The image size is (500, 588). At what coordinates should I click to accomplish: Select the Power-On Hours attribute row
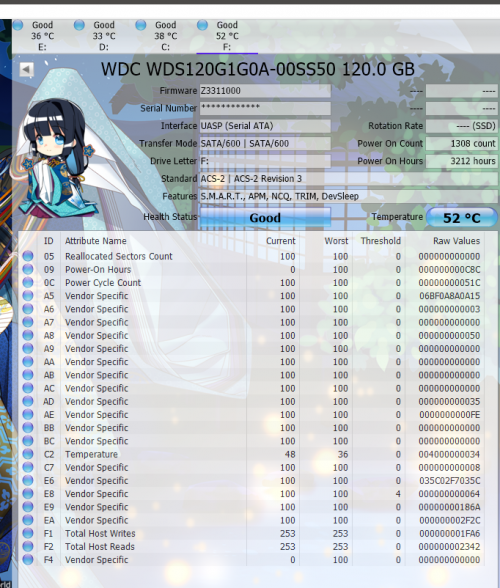tap(251, 270)
